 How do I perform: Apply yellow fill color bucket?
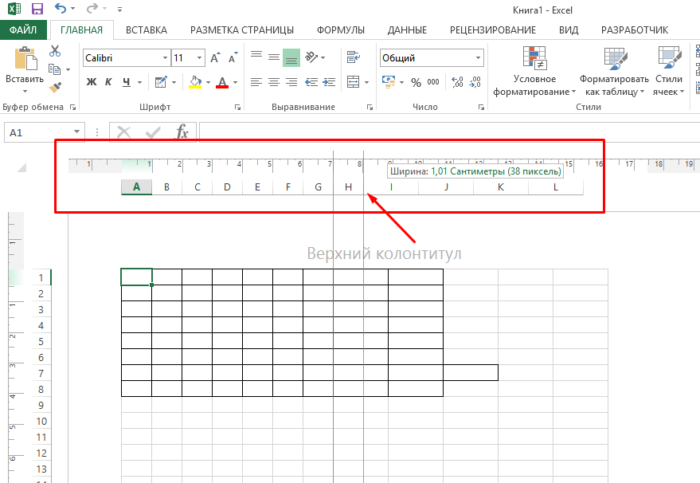tap(195, 82)
